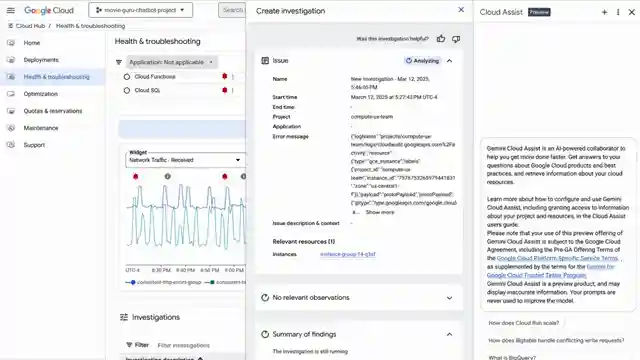Click the Health & troubleshooting breadcrumb text

point(91,26)
